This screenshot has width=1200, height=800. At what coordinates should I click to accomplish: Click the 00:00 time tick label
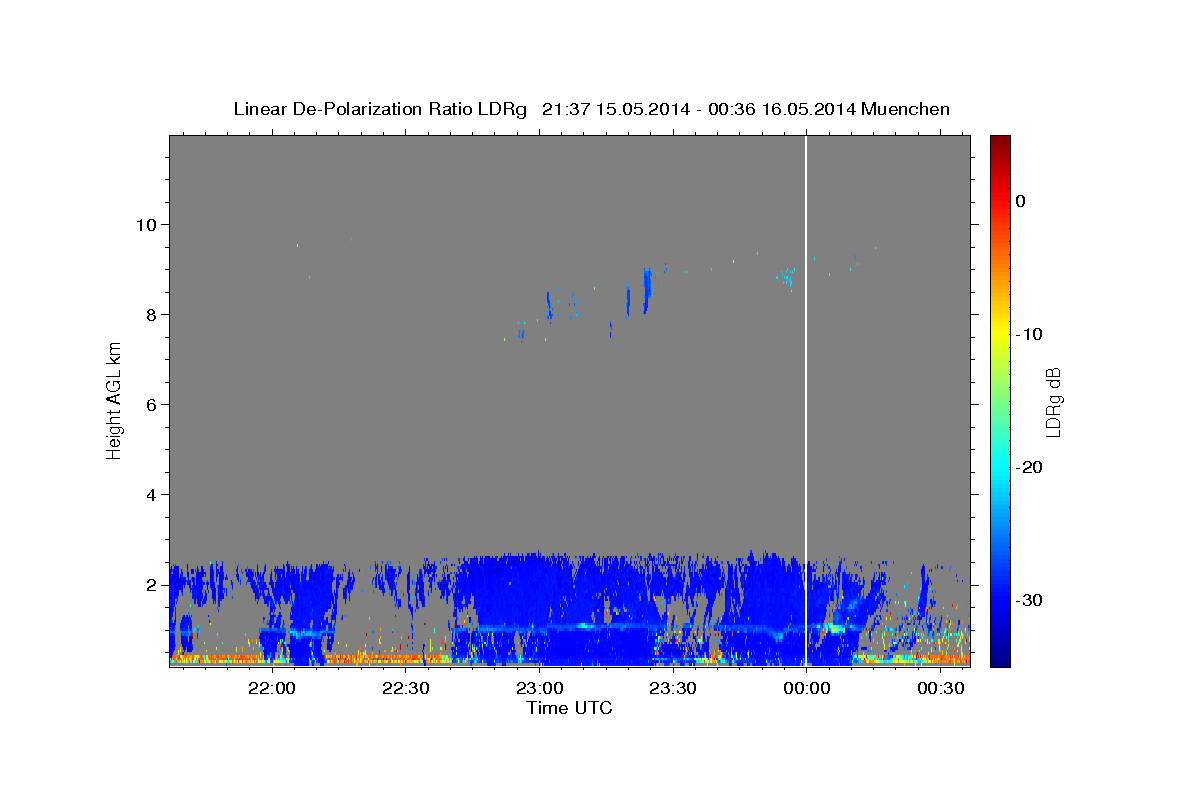[807, 688]
